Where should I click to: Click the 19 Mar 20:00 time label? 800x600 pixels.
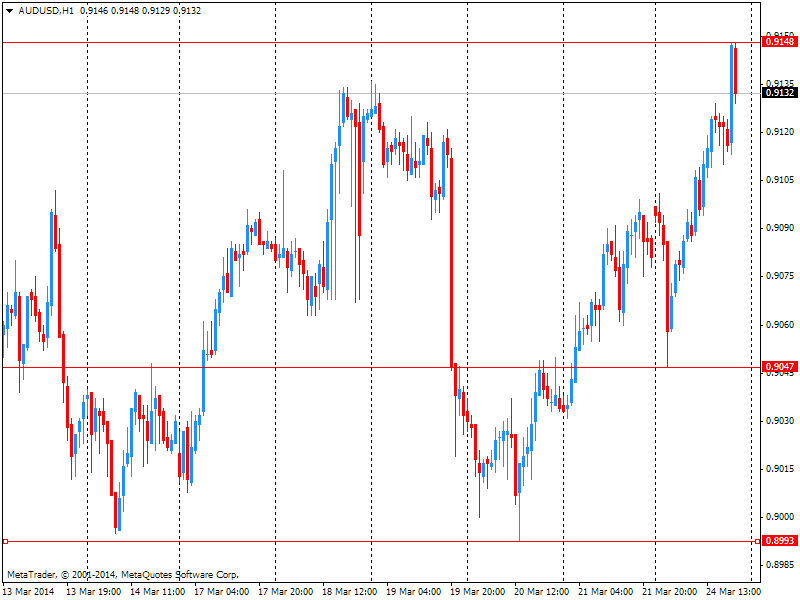478,592
